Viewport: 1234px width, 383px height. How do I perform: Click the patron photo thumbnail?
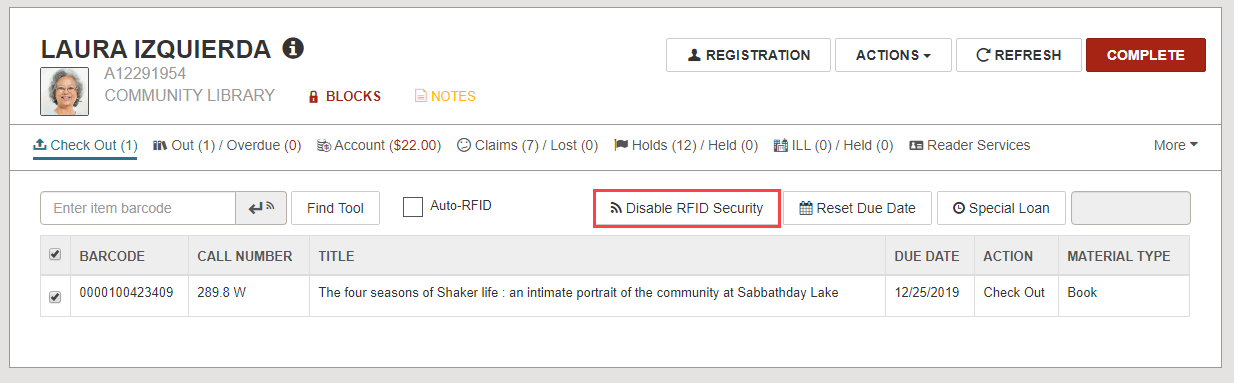[x=65, y=92]
